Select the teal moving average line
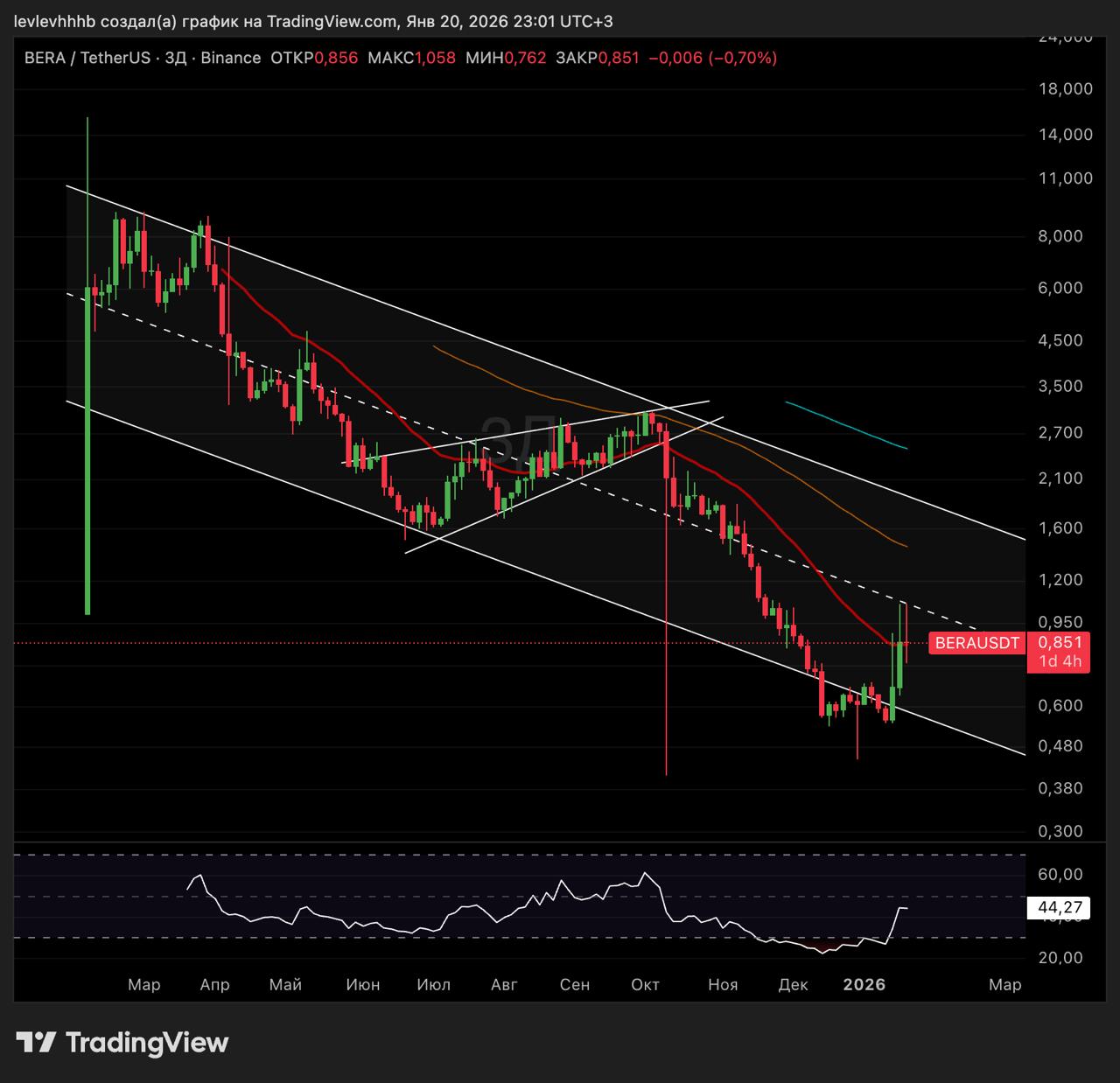This screenshot has width=1120, height=1083. pyautogui.click(x=845, y=425)
